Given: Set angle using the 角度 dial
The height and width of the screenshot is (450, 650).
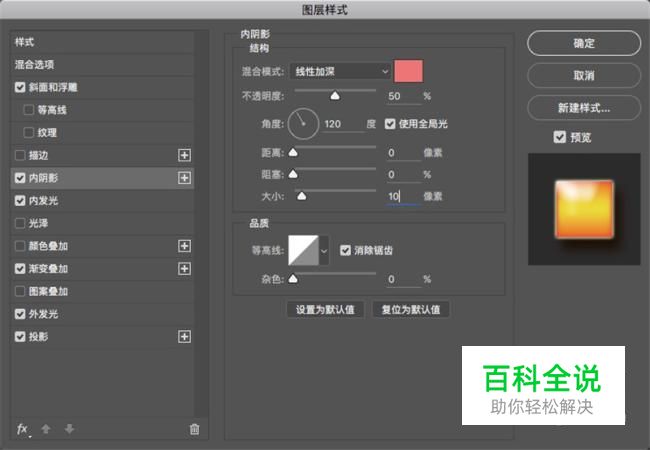Looking at the screenshot, I should point(303,124).
